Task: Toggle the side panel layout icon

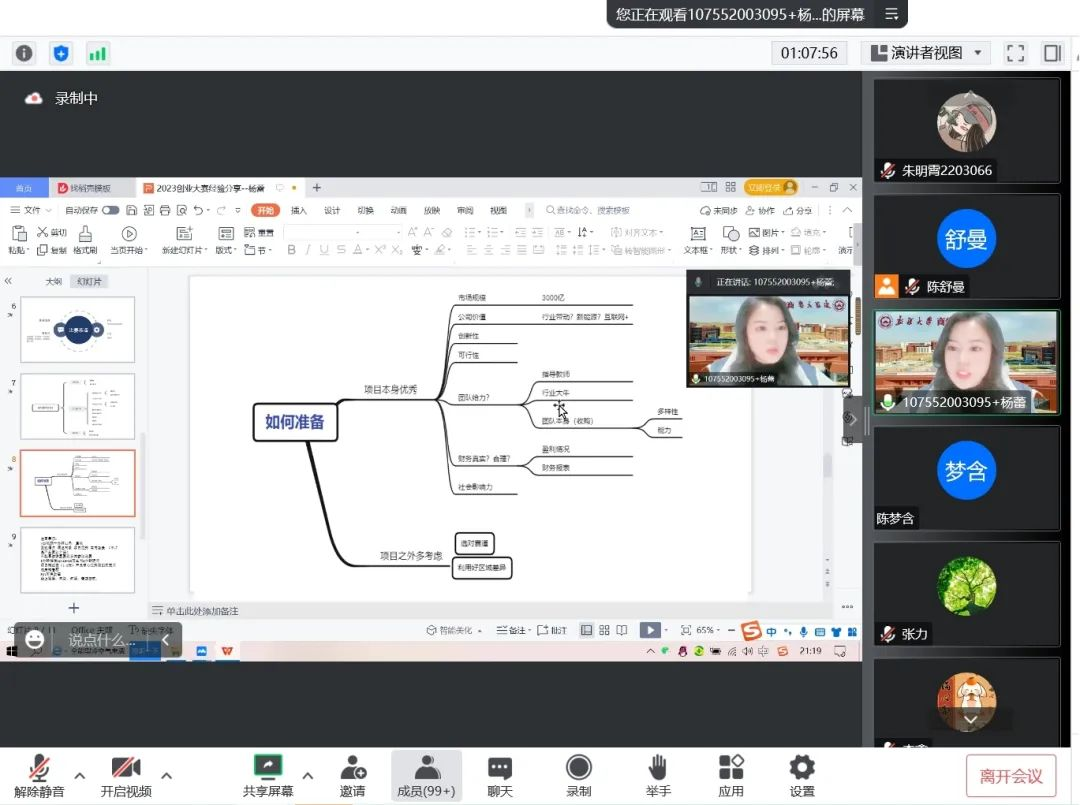Action: pos(1052,53)
